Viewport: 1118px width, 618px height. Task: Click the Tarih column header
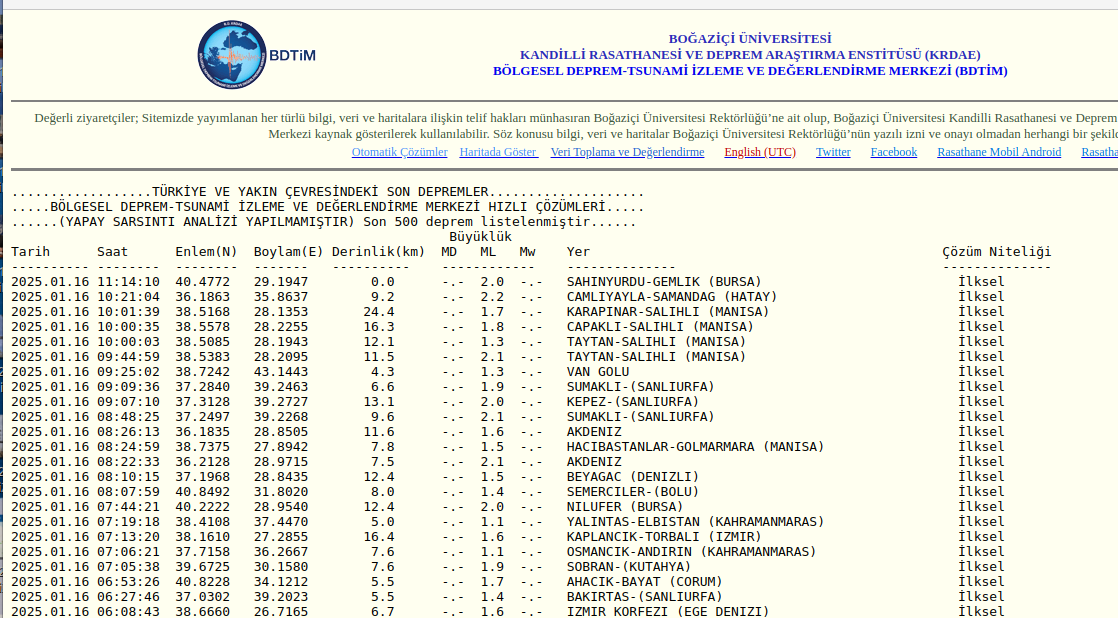tap(30, 252)
